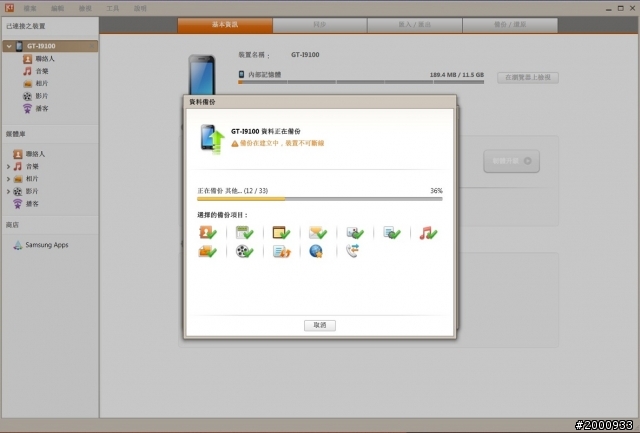This screenshot has width=640, height=433.
Task: Open the 檔案 File menu
Action: click(x=30, y=8)
